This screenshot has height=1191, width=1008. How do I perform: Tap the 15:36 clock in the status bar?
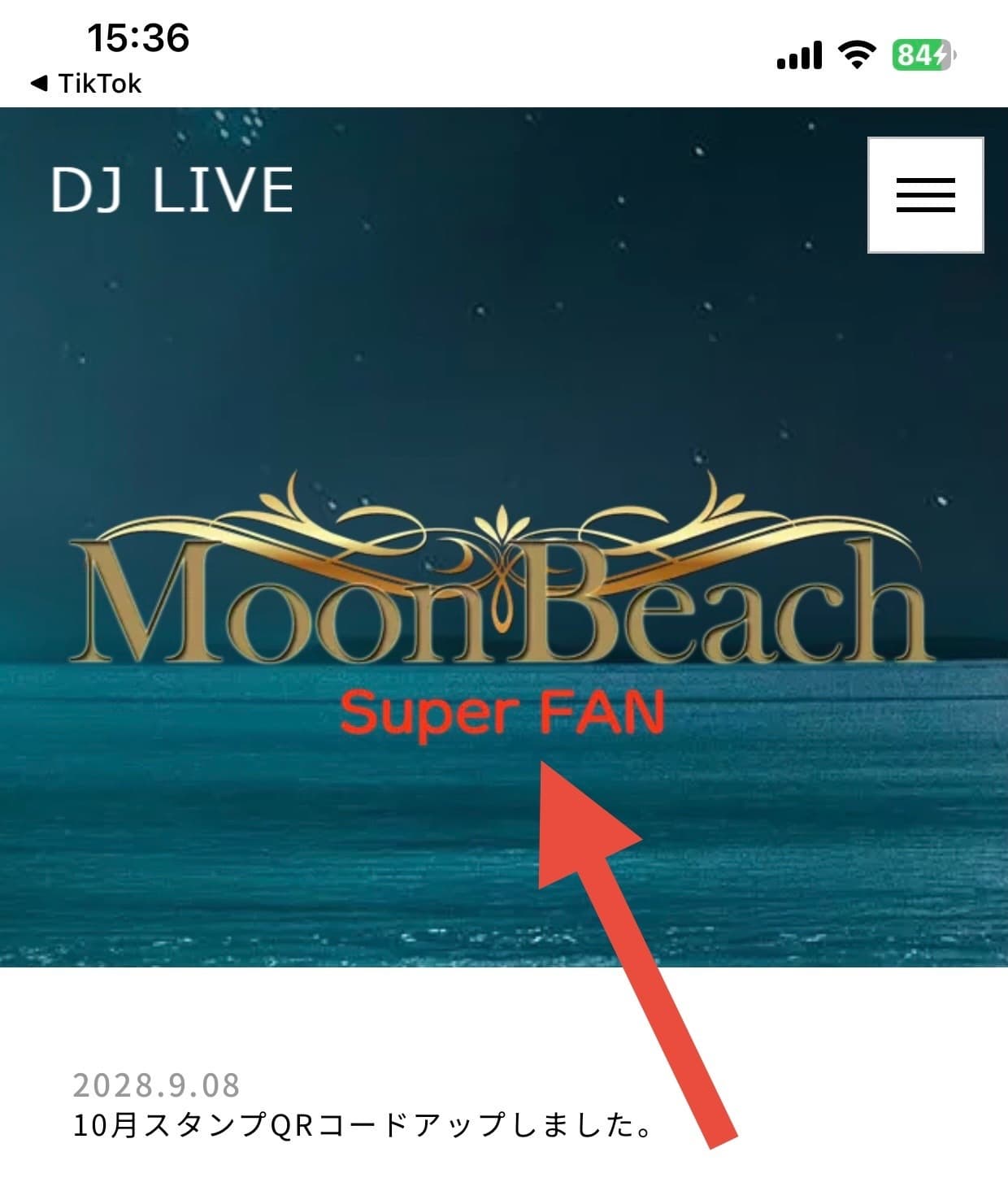(x=137, y=37)
